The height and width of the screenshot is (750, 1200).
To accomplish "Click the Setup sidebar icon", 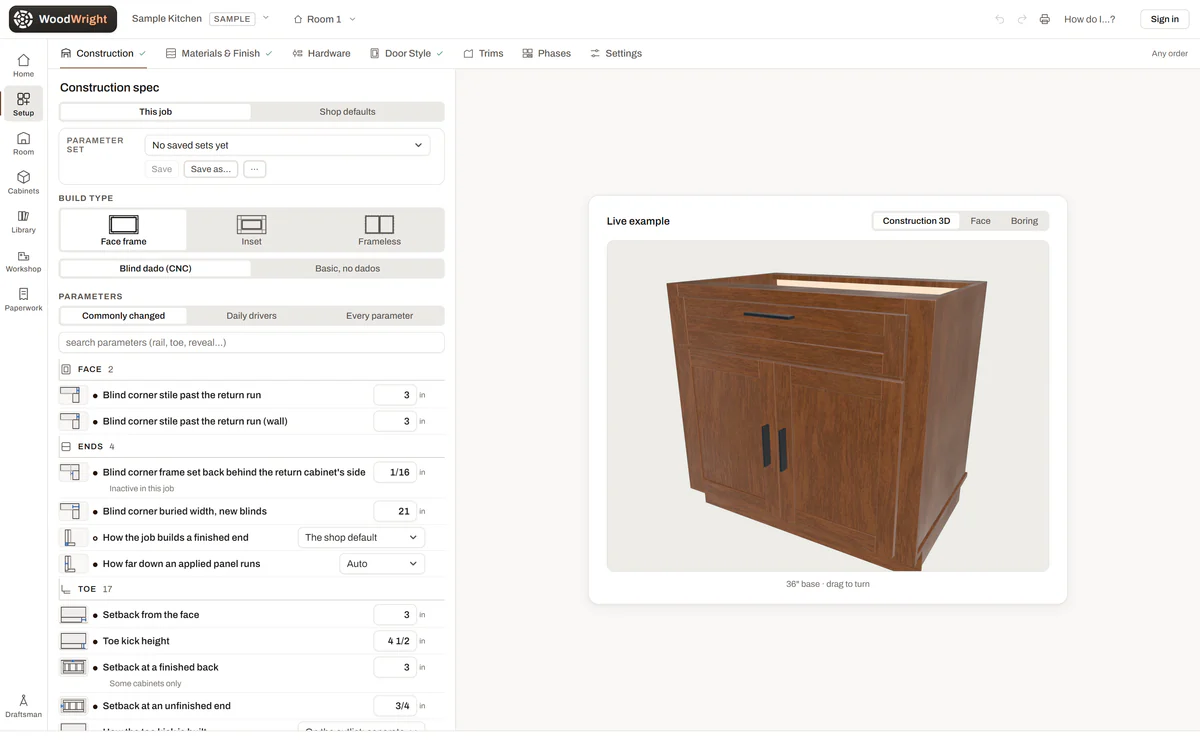I will pos(23,104).
